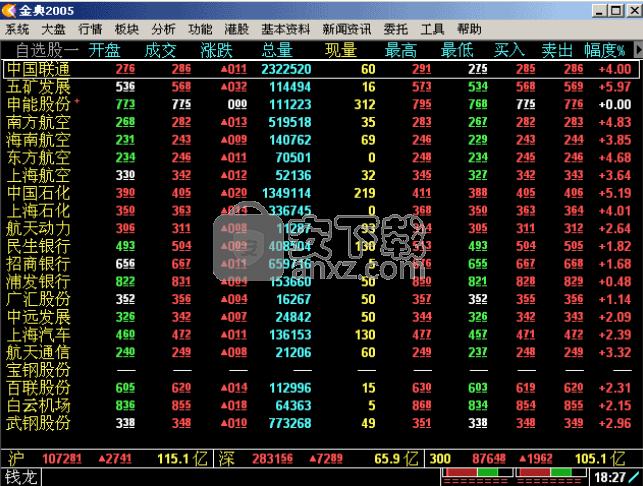Open the 港股 menu
The height and width of the screenshot is (486, 643).
tap(237, 29)
